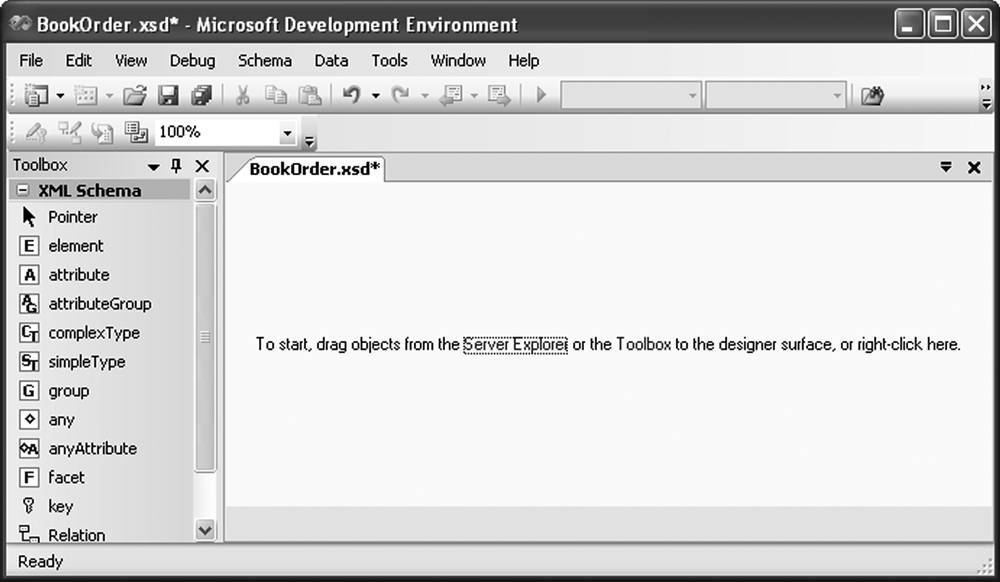1000x582 pixels.
Task: Click the Paste clipboard icon
Action: click(310, 96)
